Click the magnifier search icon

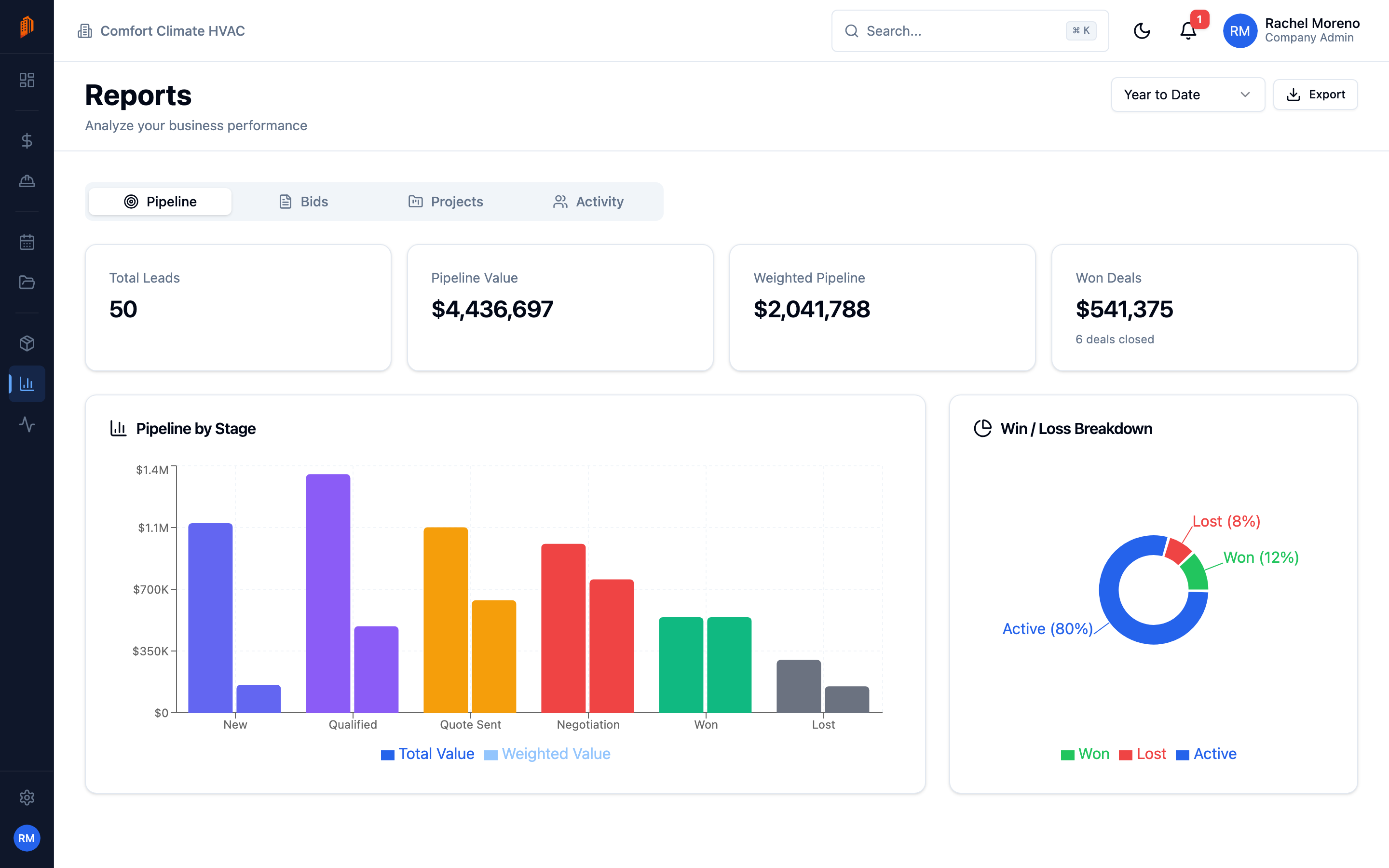pos(852,31)
